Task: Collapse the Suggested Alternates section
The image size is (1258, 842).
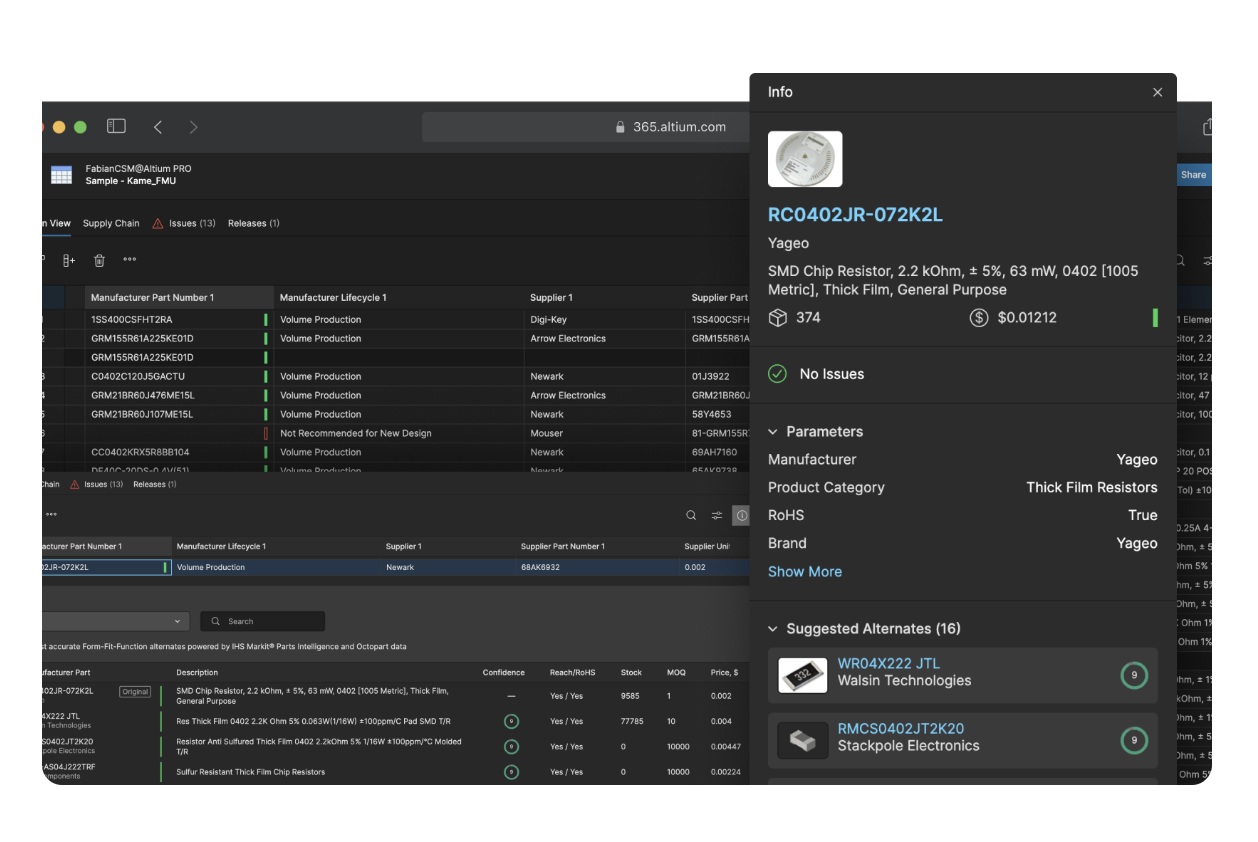Action: [x=773, y=629]
